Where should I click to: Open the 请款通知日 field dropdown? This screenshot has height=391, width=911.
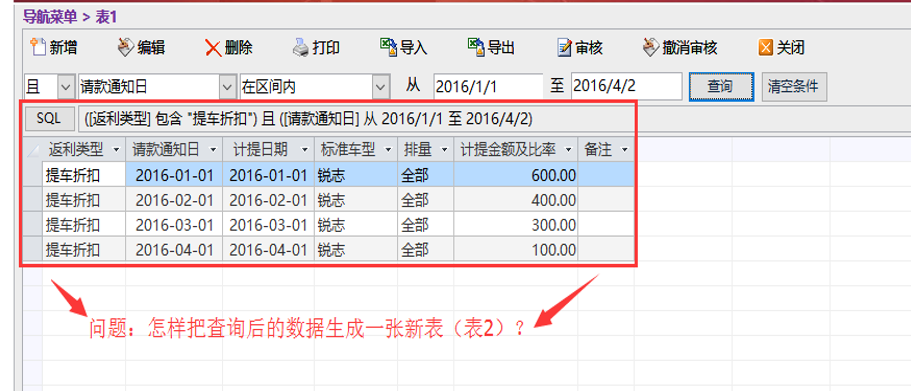[227, 87]
